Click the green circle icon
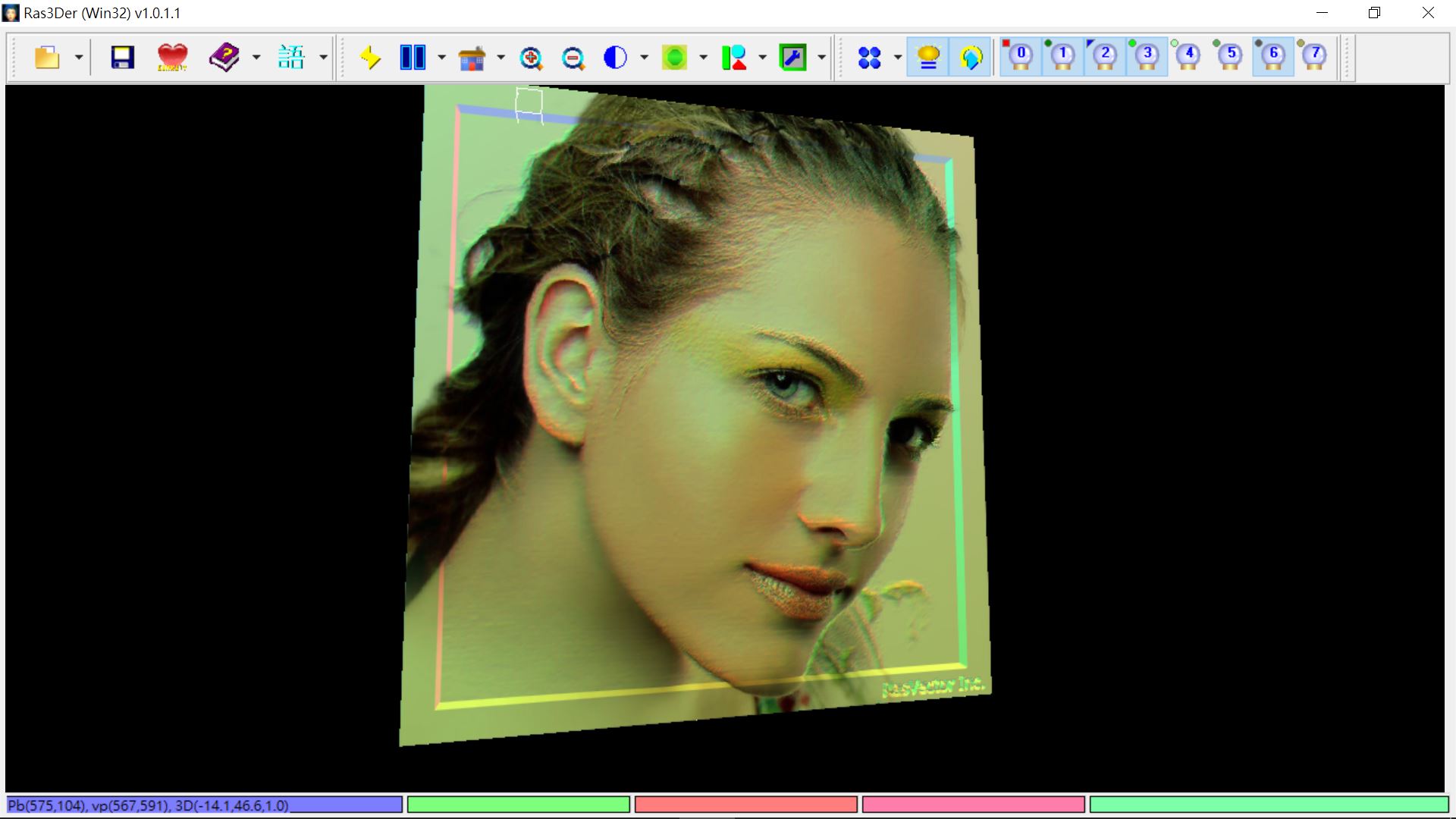The width and height of the screenshot is (1456, 819). pyautogui.click(x=674, y=58)
